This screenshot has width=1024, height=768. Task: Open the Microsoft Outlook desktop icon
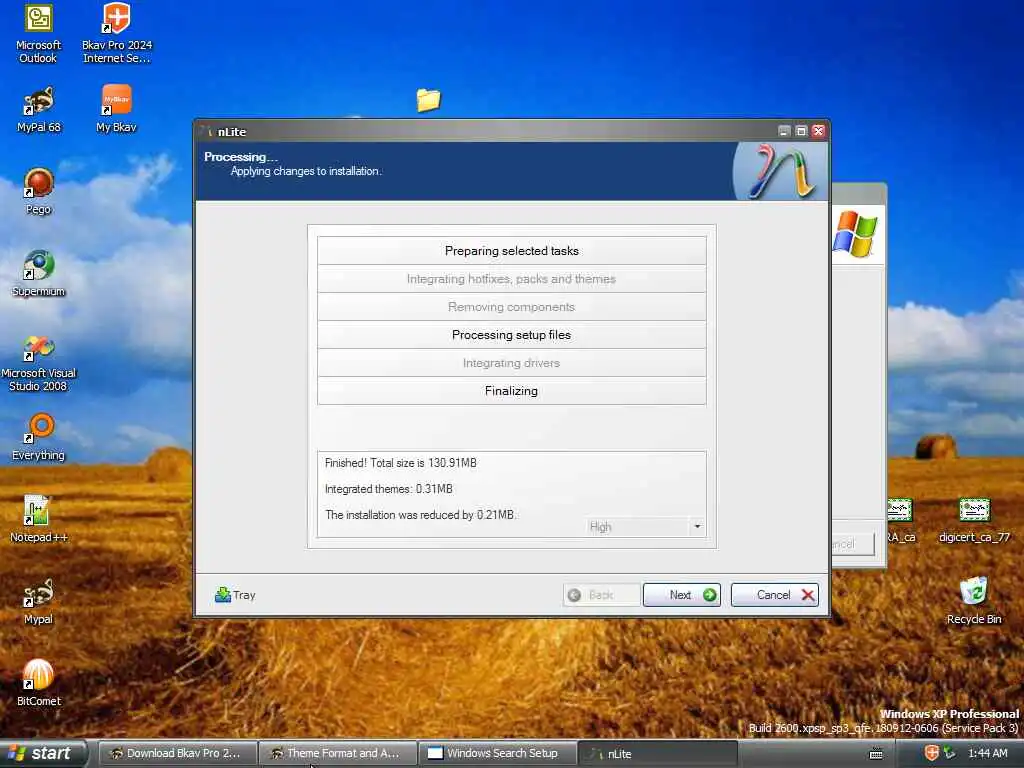39,34
